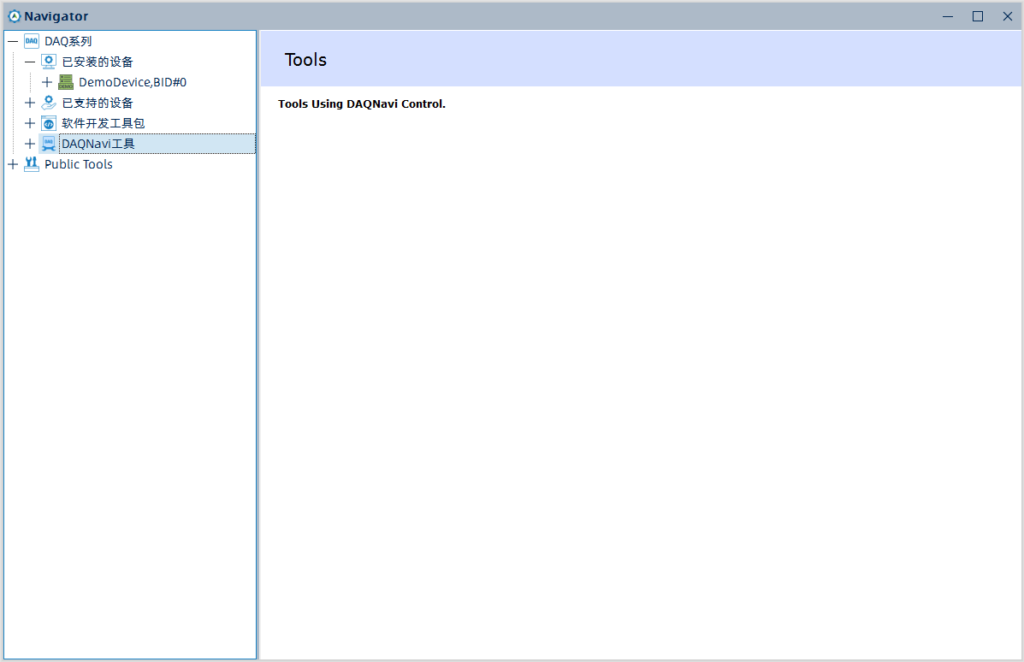Viewport: 1024px width, 662px height.
Task: Close the Navigator window
Action: 1008,16
